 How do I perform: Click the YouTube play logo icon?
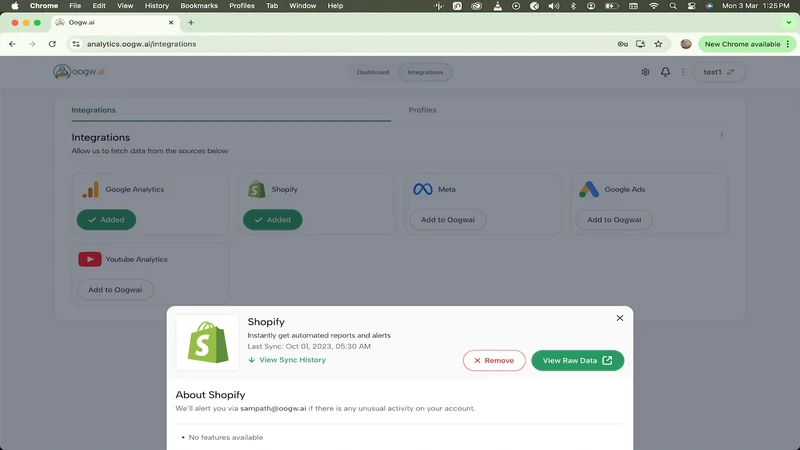[x=90, y=259]
